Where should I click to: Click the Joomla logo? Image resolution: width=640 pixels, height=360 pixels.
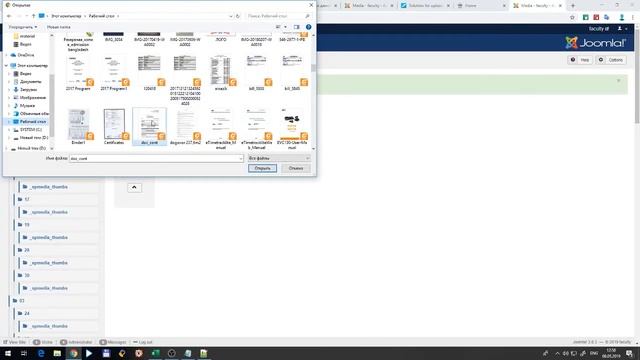click(596, 42)
